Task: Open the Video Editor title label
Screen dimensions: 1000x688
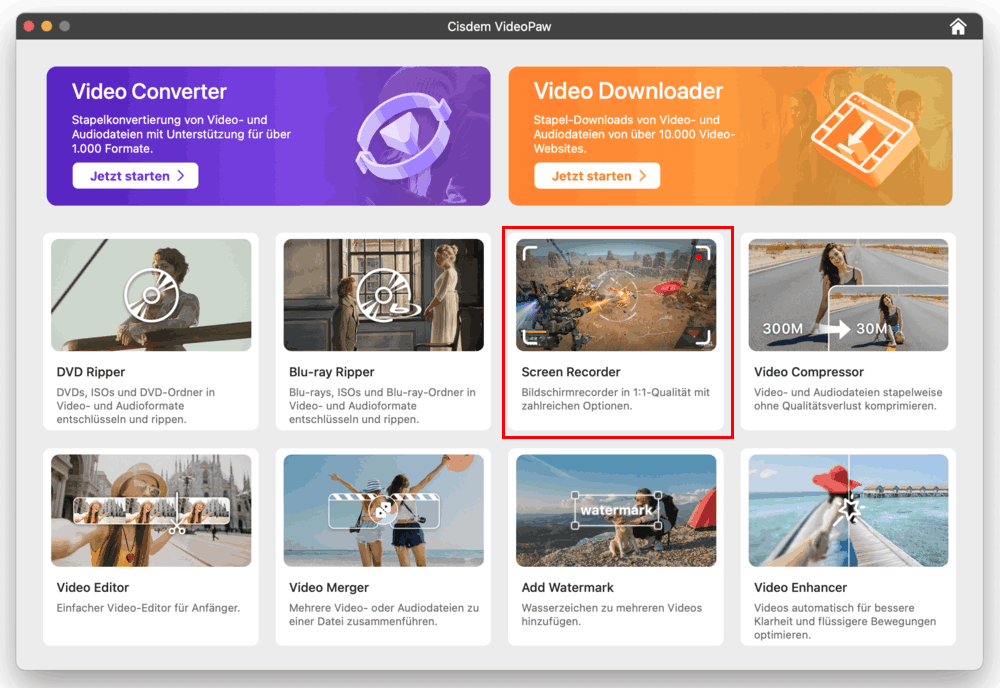Action: coord(93,587)
